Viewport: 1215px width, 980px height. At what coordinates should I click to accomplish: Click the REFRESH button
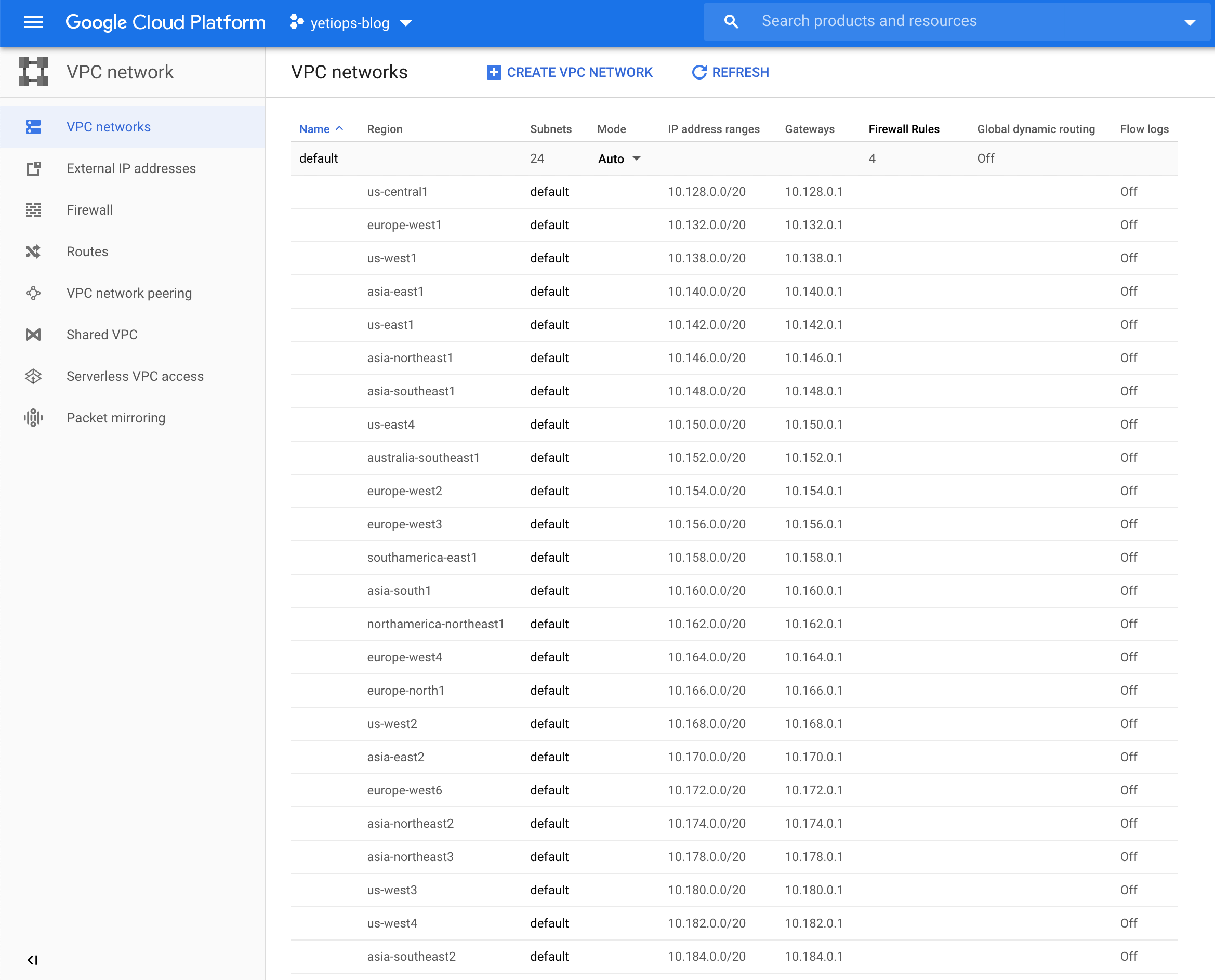coord(730,72)
